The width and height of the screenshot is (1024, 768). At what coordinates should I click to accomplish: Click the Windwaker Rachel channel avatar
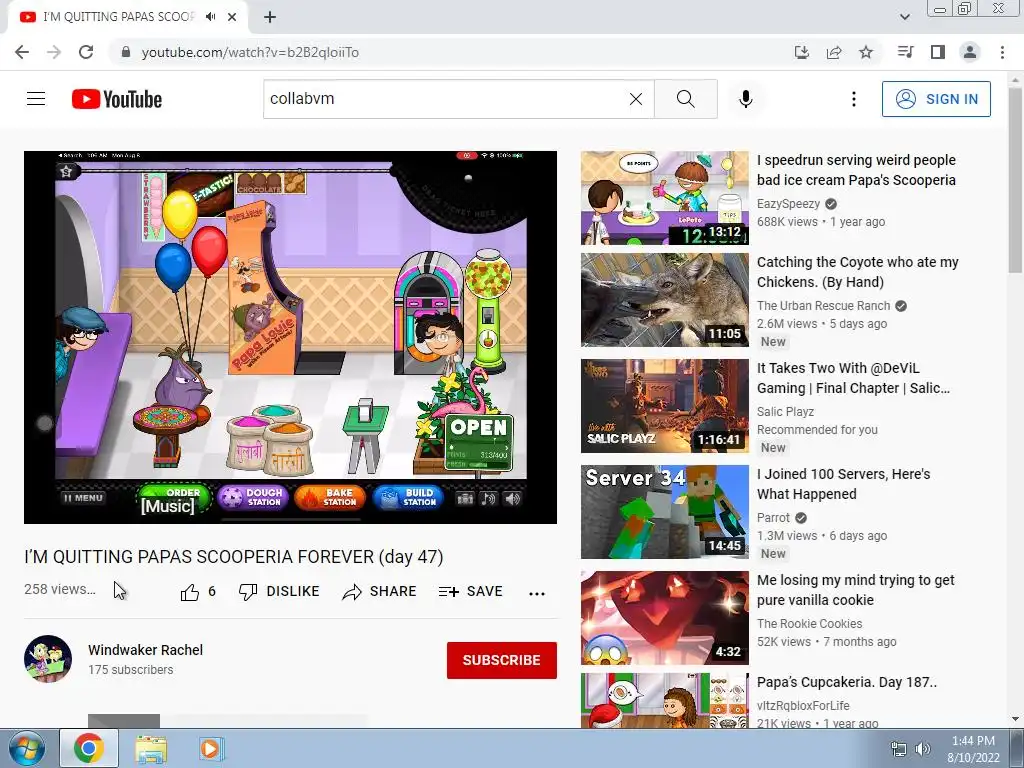[x=48, y=659]
